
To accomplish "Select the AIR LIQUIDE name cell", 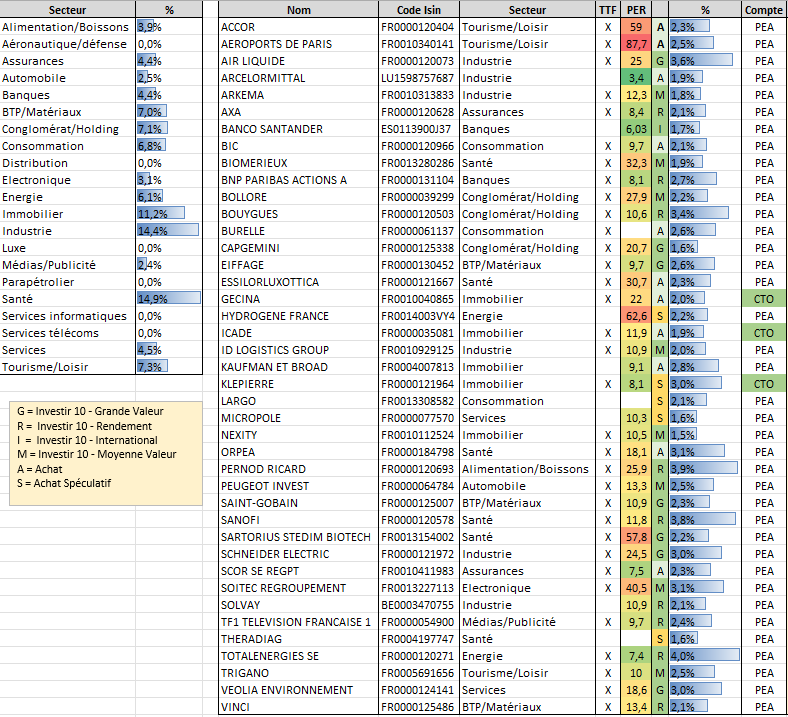I will coord(299,61).
